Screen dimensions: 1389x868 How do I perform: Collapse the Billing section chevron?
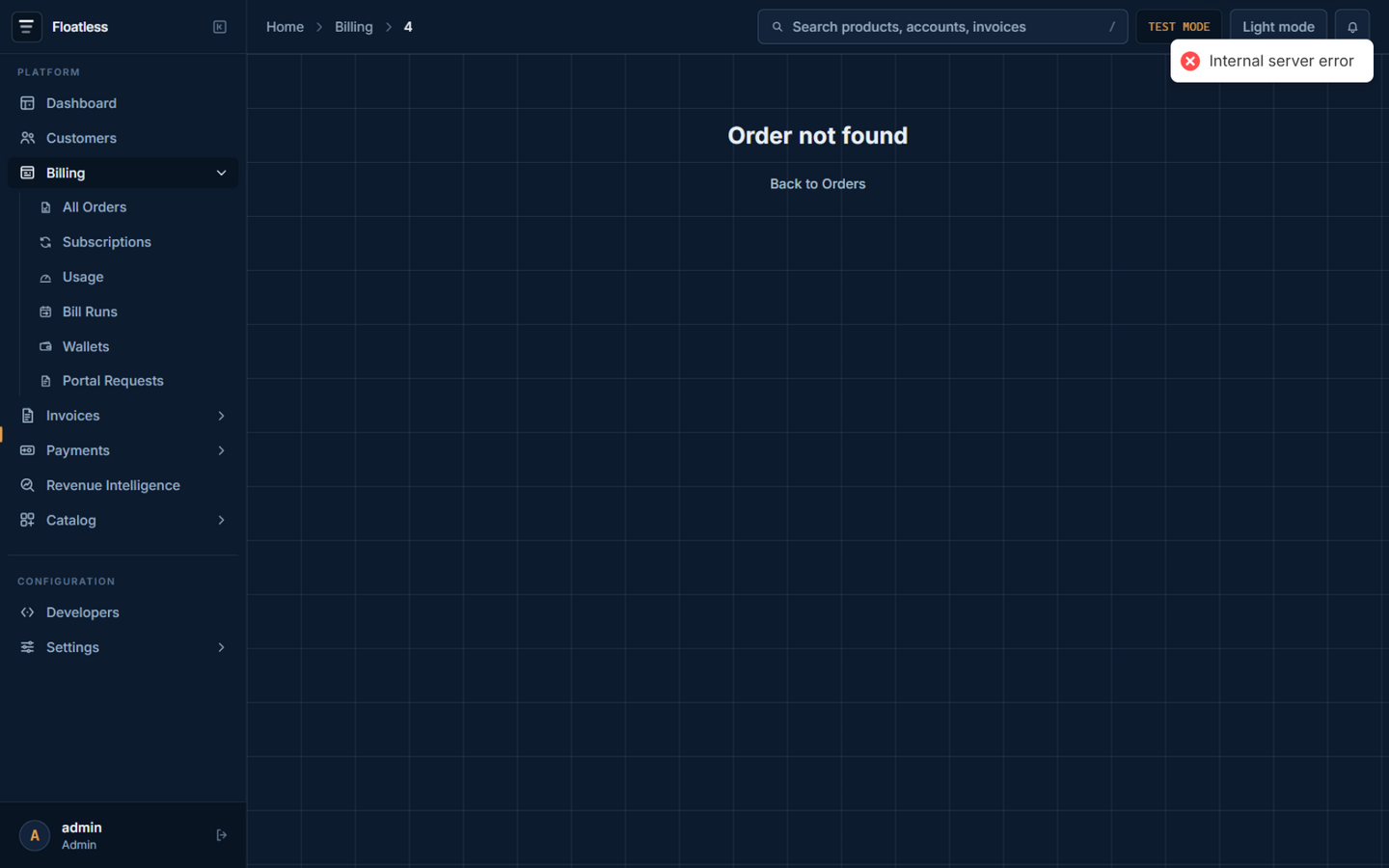point(221,173)
